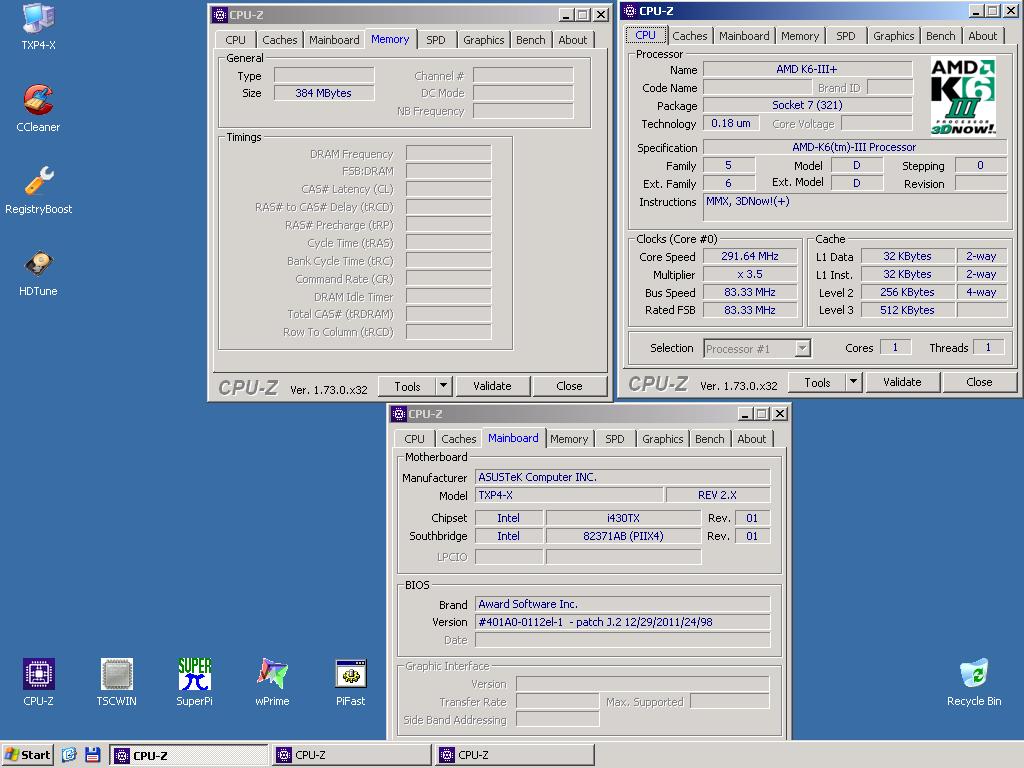Open Caches tab in the CPU window

point(690,36)
